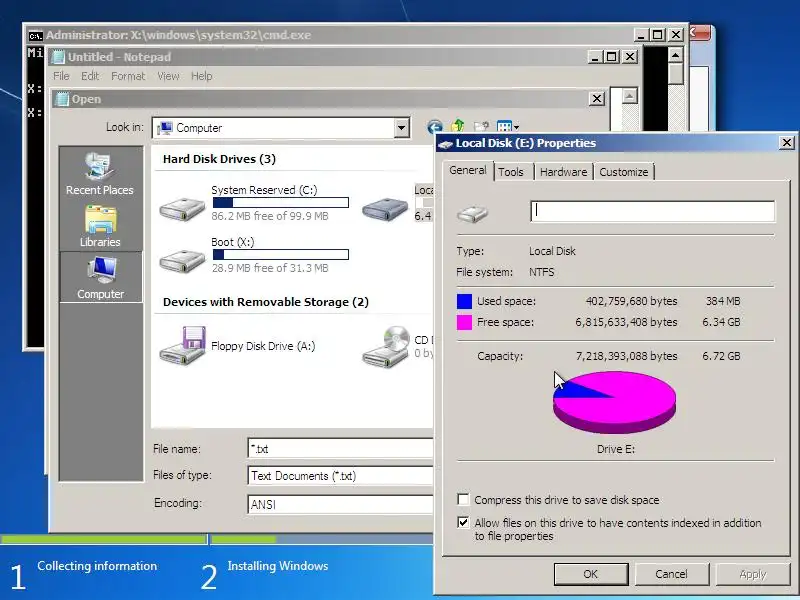Close the Open dialog
The width and height of the screenshot is (800, 600).
pos(597,98)
